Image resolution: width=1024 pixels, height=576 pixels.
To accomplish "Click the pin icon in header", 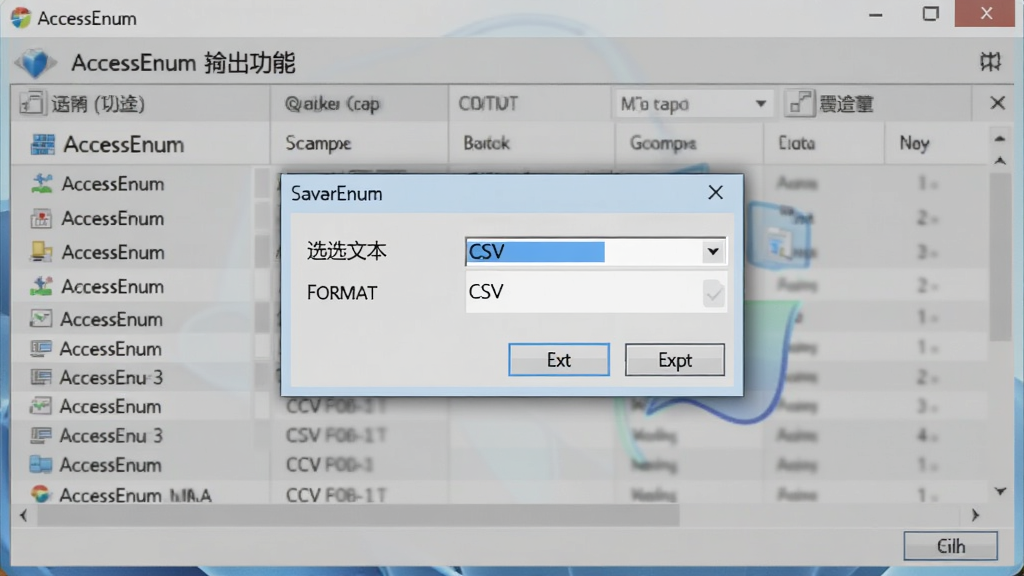I will 990,62.
